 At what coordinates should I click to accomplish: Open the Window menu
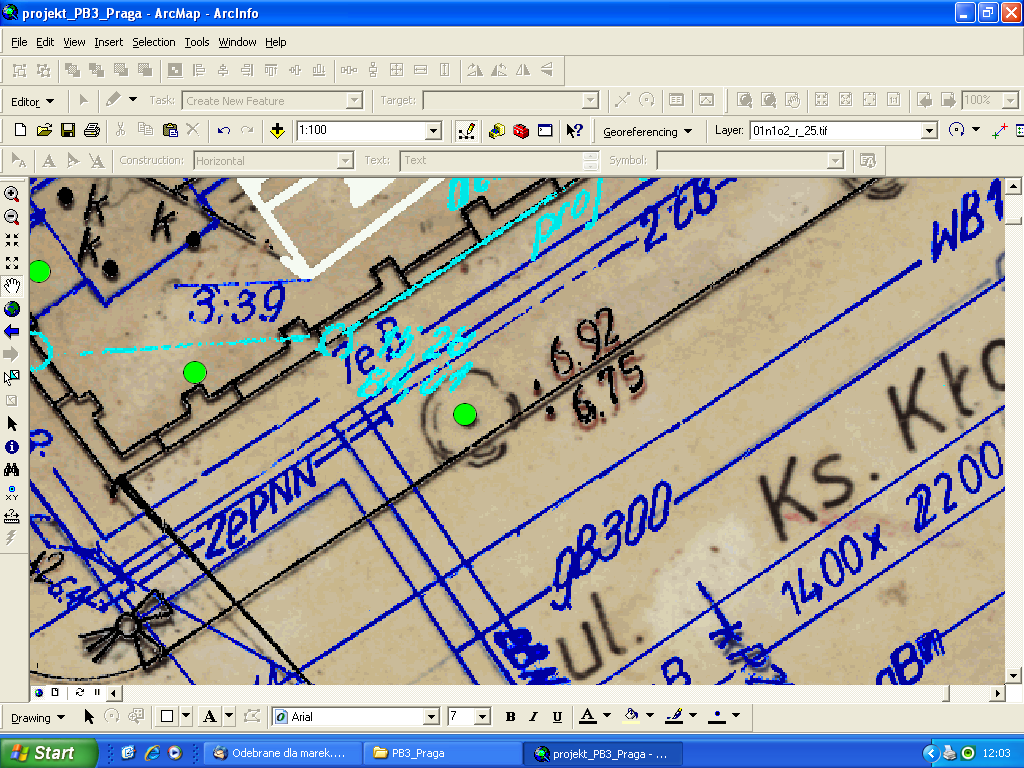click(x=237, y=42)
